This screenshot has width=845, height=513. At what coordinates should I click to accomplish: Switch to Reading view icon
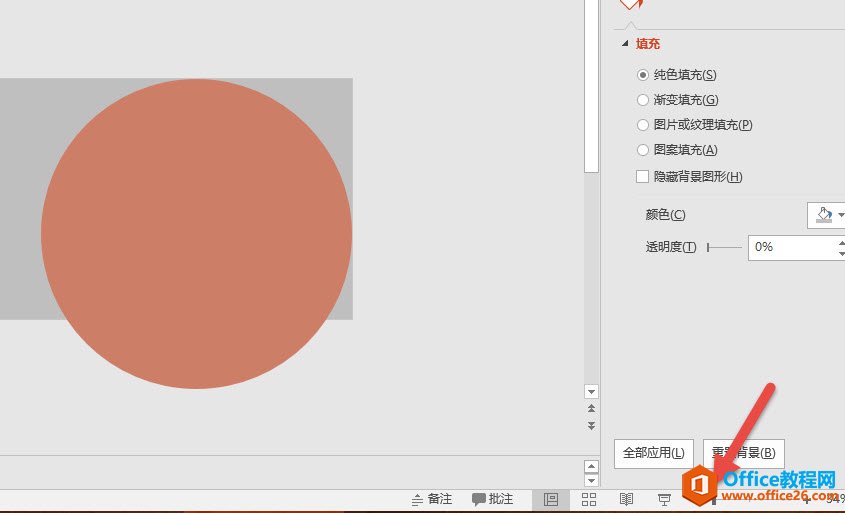tap(626, 500)
